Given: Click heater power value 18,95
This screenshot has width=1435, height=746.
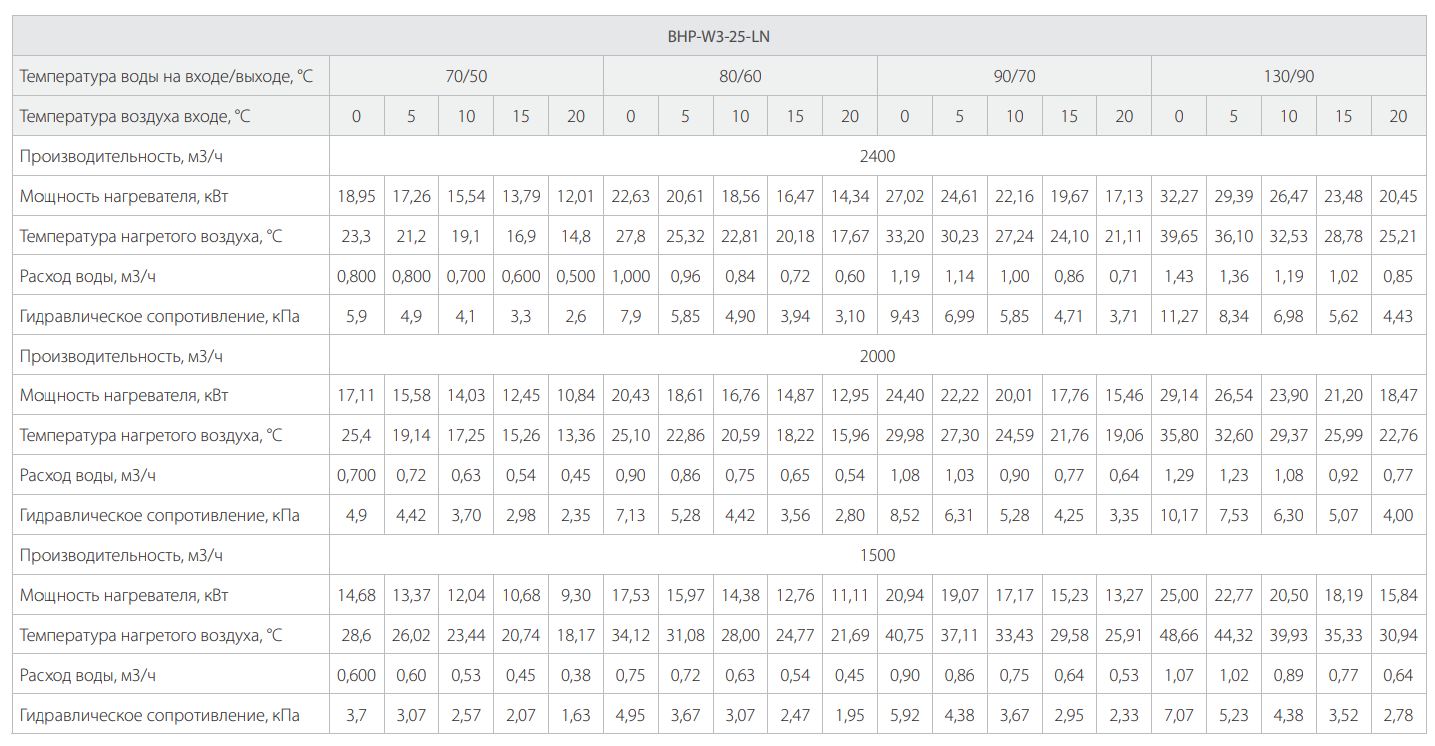Looking at the screenshot, I should pyautogui.click(x=356, y=196).
